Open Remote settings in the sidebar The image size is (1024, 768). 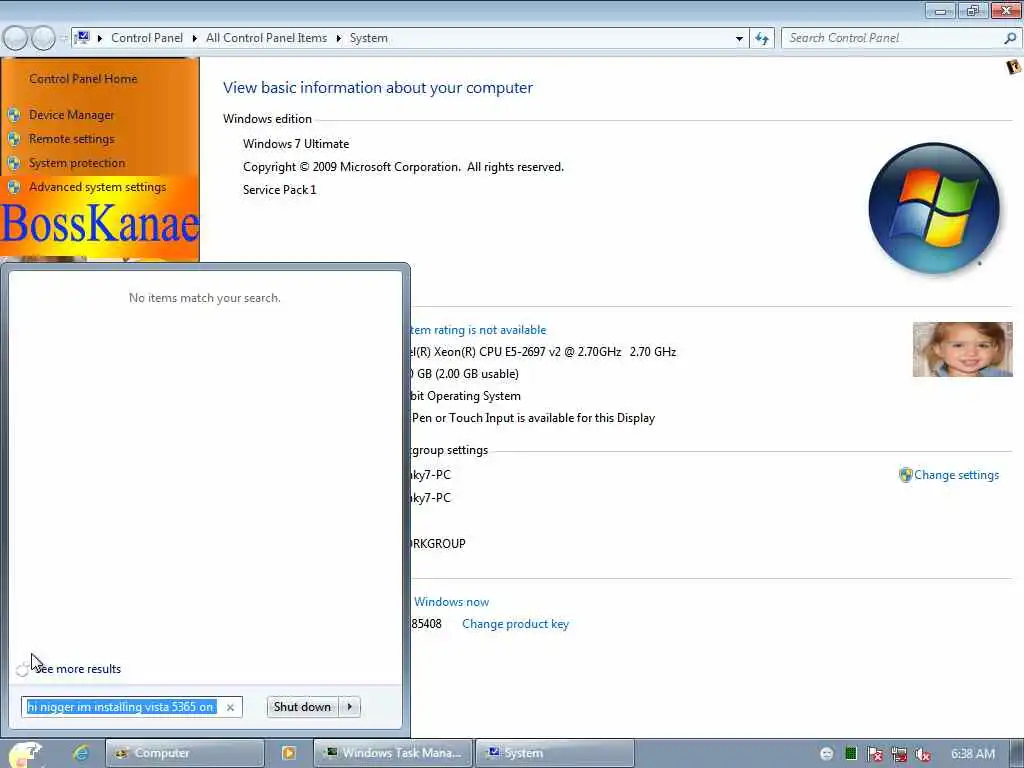[x=71, y=139]
